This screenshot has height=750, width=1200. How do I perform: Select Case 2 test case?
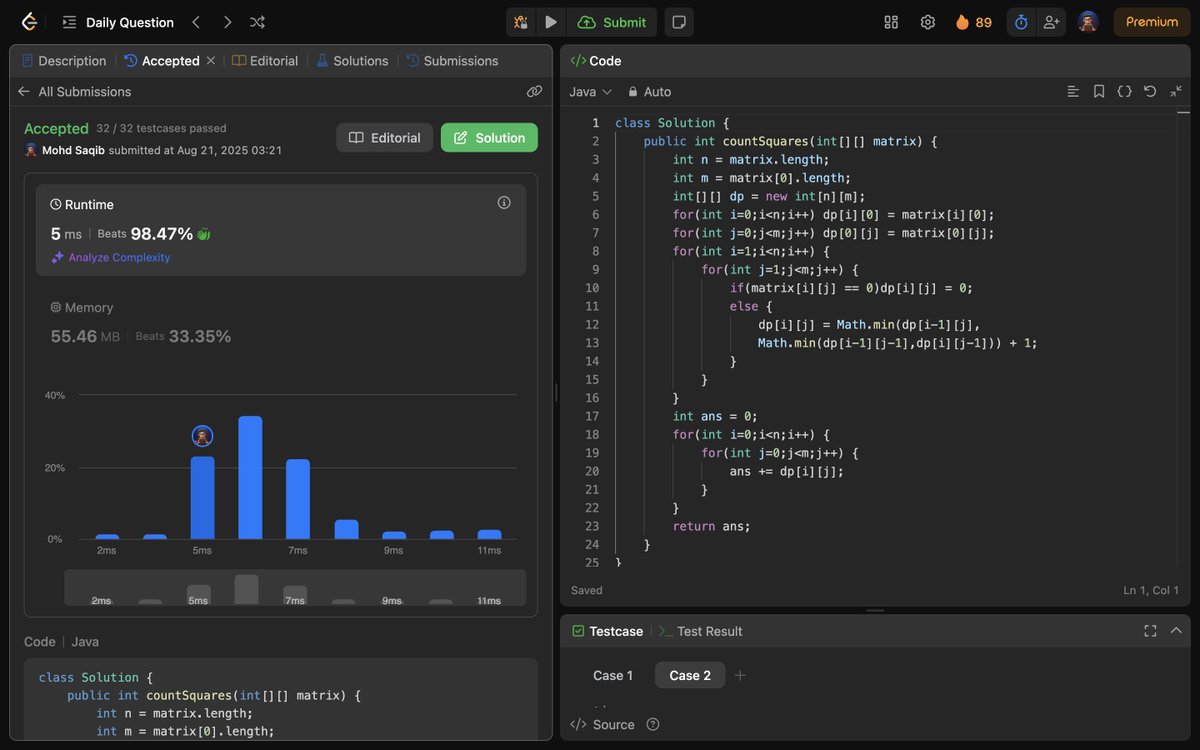pos(690,675)
